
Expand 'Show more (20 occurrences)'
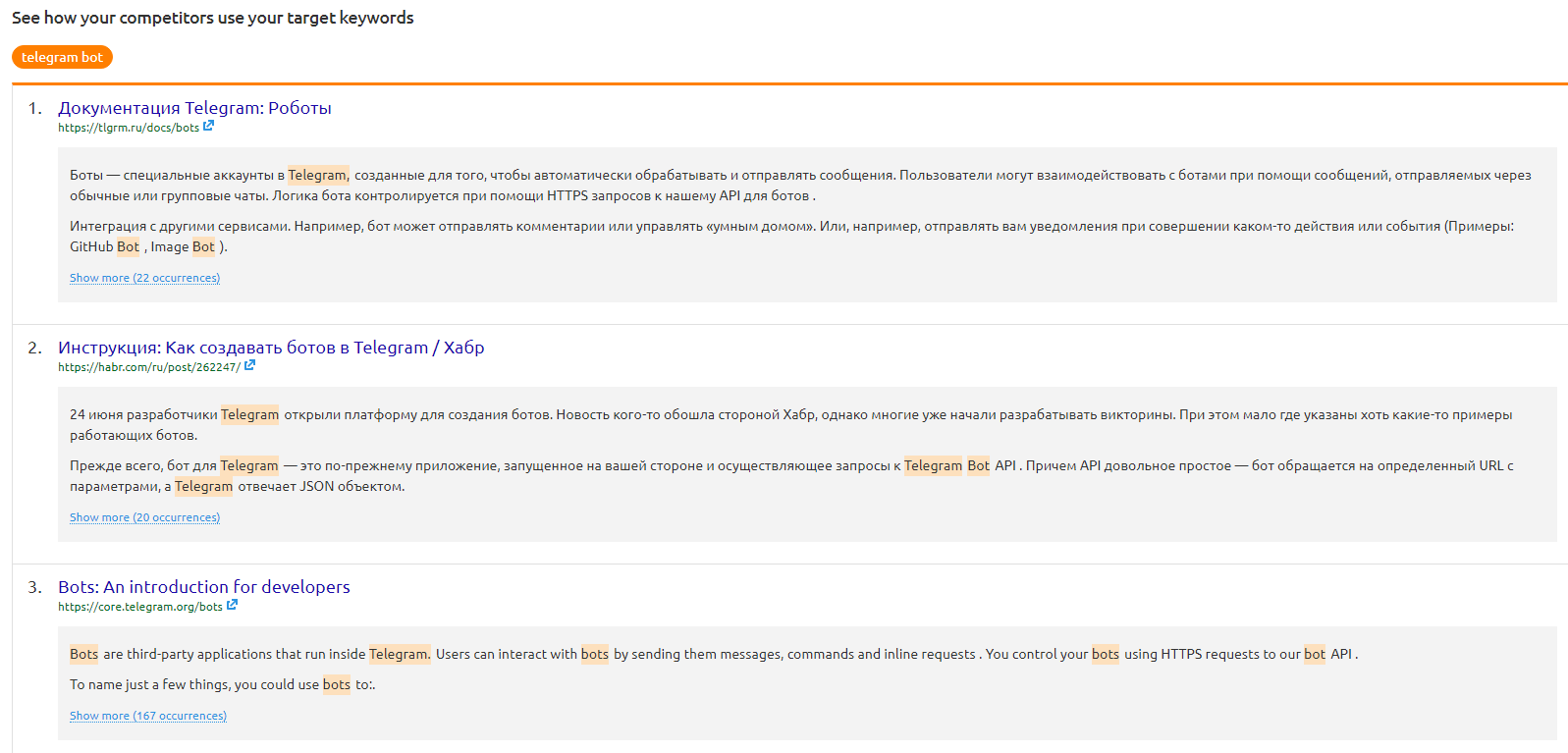pos(144,517)
